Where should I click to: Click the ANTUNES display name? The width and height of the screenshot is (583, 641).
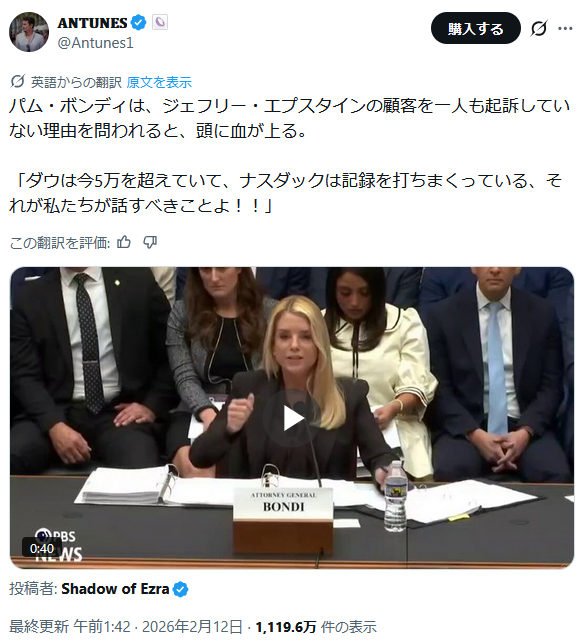pyautogui.click(x=92, y=23)
